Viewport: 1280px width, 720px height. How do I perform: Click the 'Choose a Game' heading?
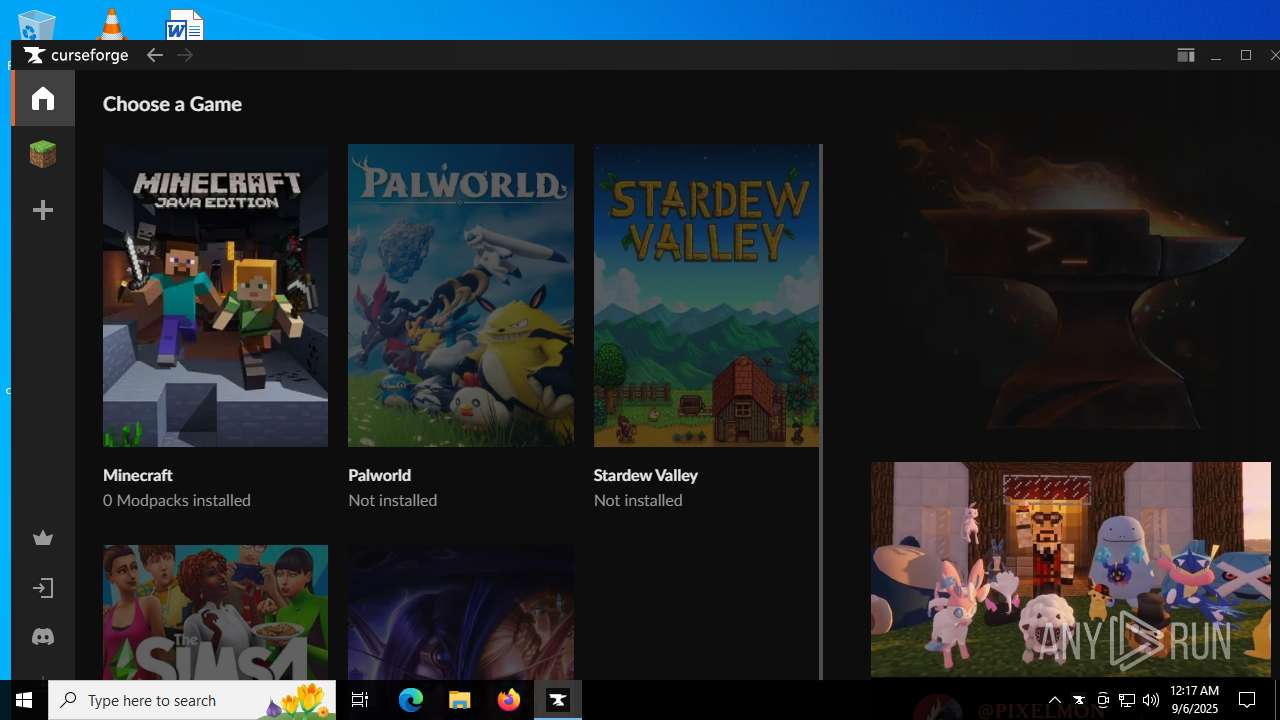[172, 104]
